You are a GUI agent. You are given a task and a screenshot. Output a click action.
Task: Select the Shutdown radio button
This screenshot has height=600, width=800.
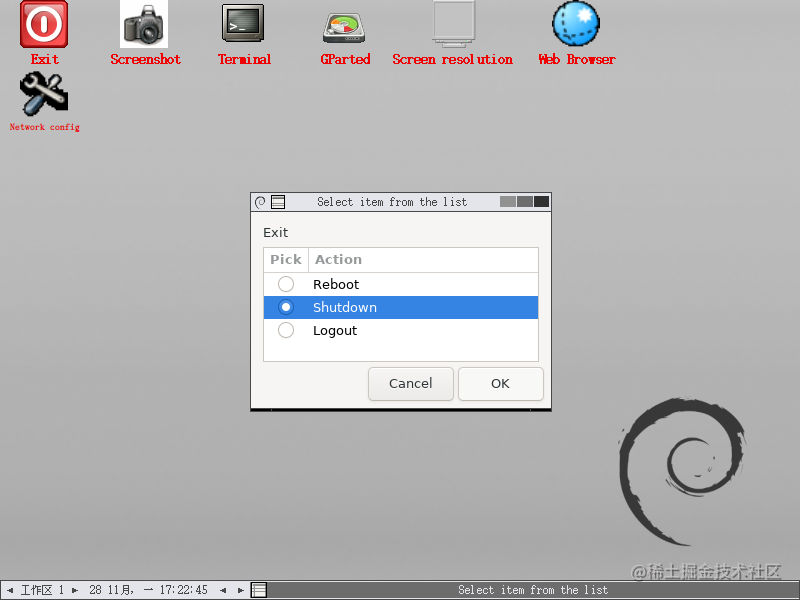pos(285,307)
